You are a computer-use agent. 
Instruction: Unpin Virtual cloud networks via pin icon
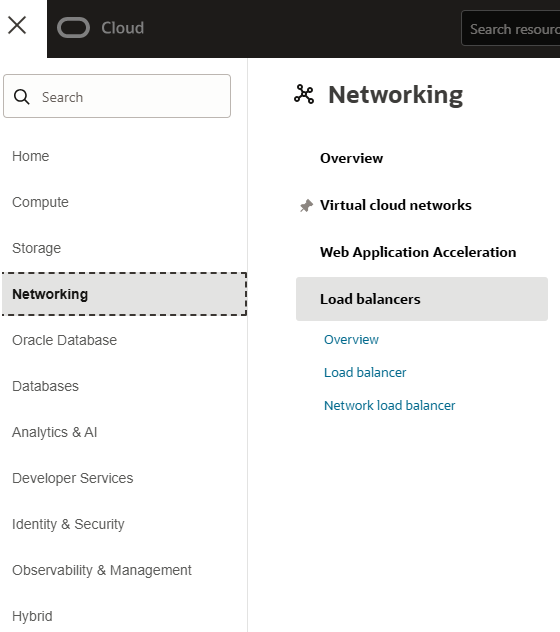pos(306,206)
